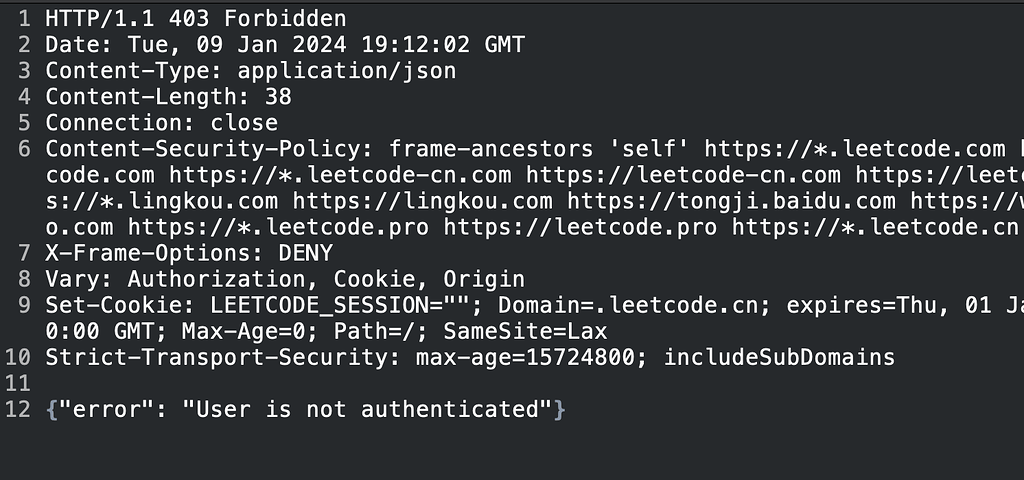Click the Content-Security-Policy header name
The image size is (1024, 480).
point(202,150)
